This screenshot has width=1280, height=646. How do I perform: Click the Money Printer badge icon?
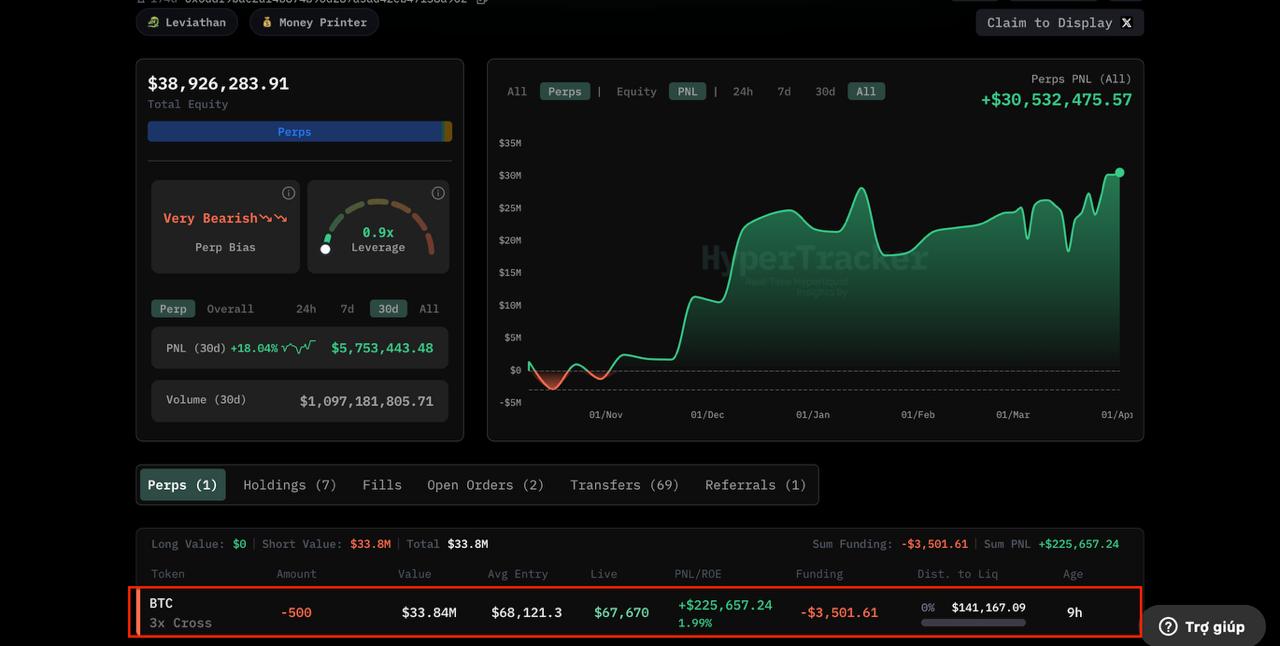coord(267,22)
